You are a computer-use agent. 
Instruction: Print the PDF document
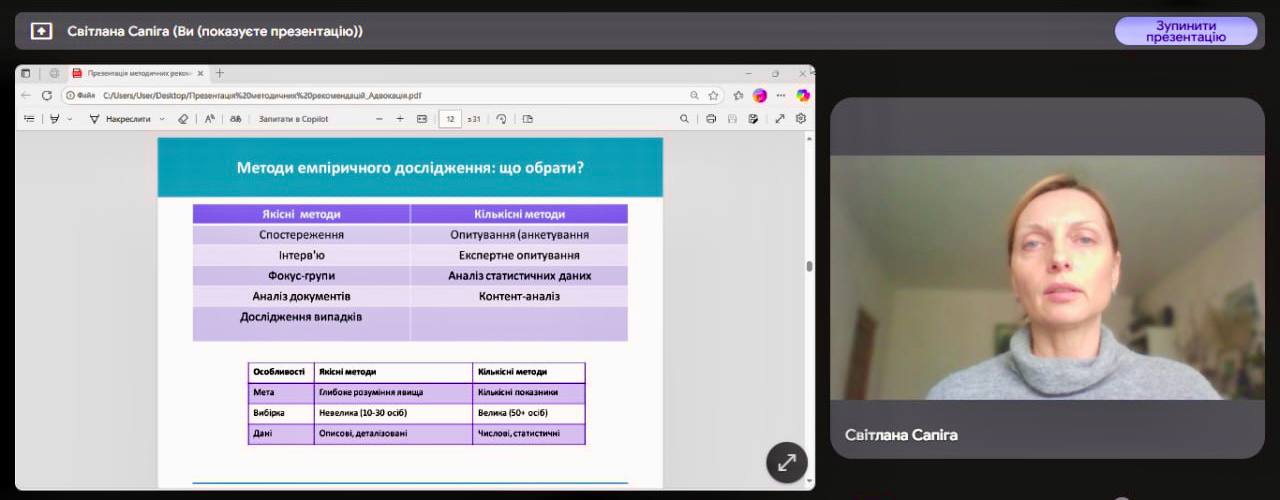click(x=711, y=118)
